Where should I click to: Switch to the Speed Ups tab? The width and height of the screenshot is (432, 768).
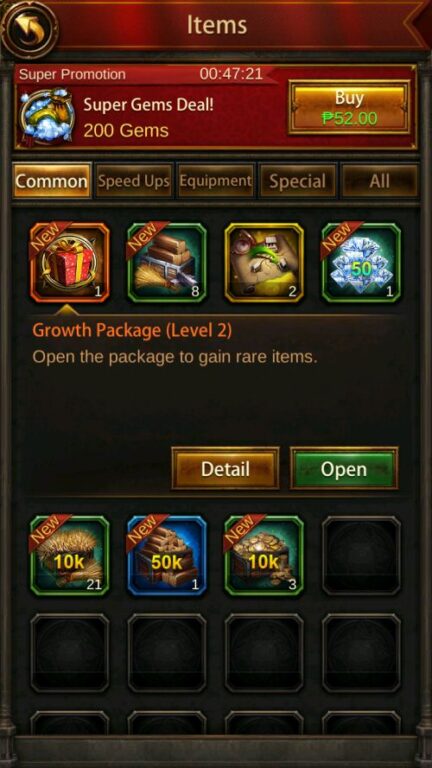click(134, 181)
